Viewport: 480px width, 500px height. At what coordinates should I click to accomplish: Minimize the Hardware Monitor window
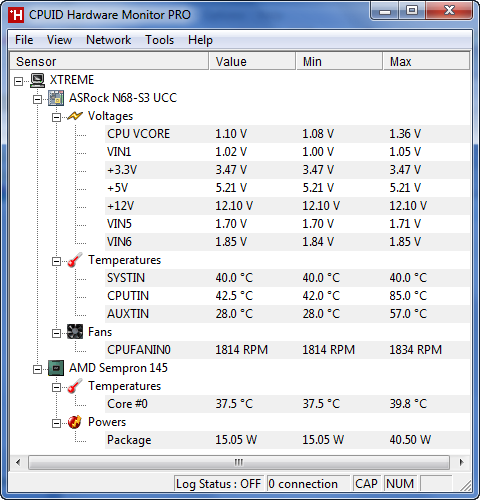(384, 11)
